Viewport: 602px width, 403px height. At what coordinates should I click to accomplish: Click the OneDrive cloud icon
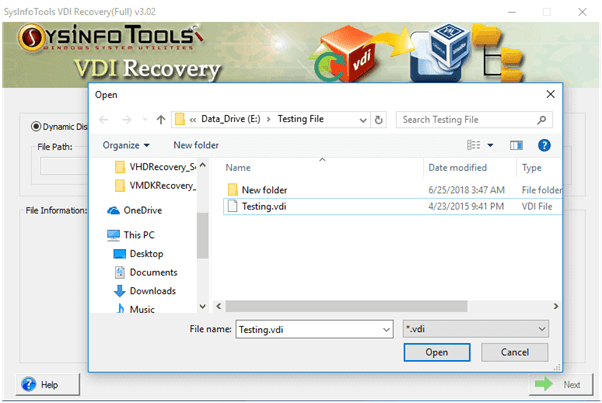[x=113, y=210]
